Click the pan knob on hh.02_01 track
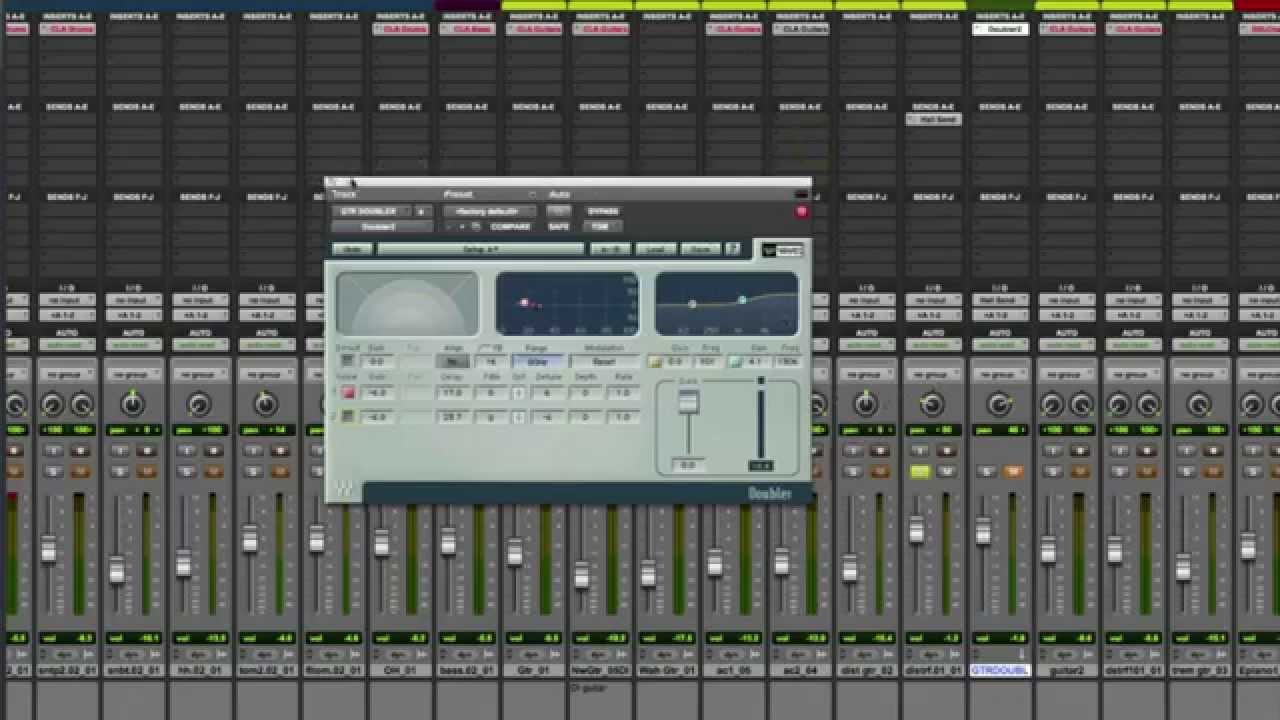The image size is (1280, 720). point(199,405)
